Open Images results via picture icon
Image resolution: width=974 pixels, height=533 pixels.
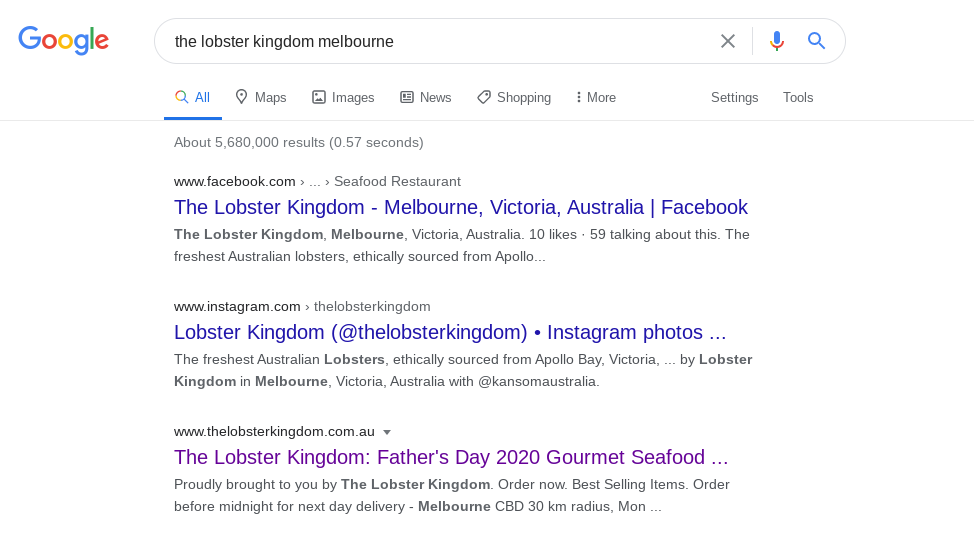pos(319,97)
